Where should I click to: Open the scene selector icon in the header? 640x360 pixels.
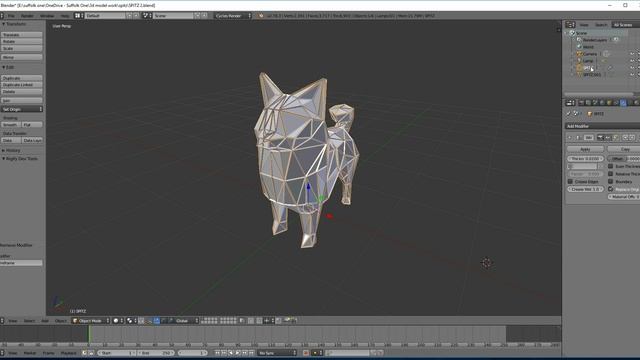(147, 16)
